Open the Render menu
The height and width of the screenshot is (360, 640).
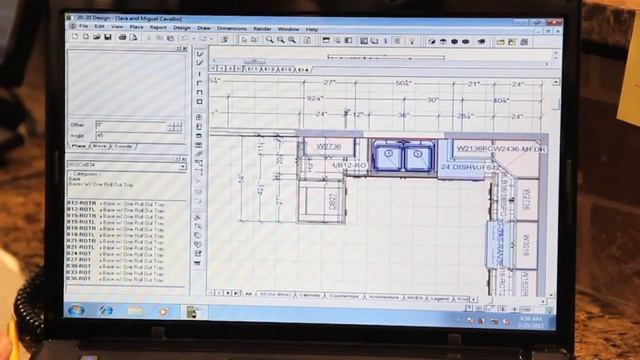coord(262,29)
